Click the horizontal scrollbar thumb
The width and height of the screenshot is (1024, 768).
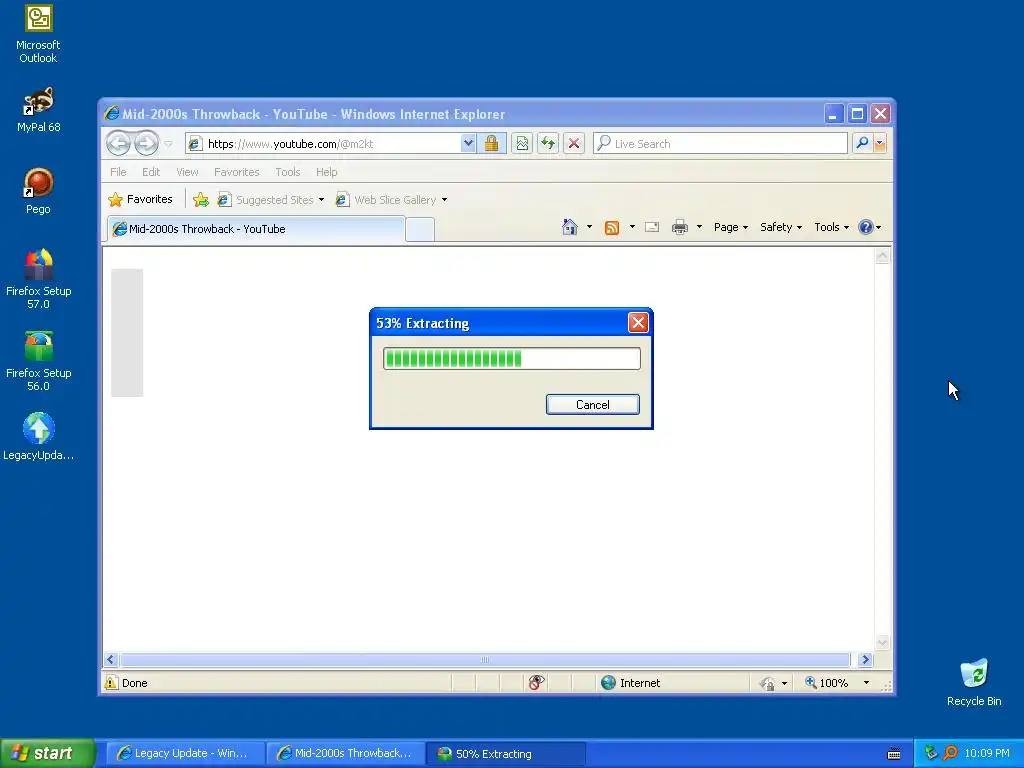(485, 660)
